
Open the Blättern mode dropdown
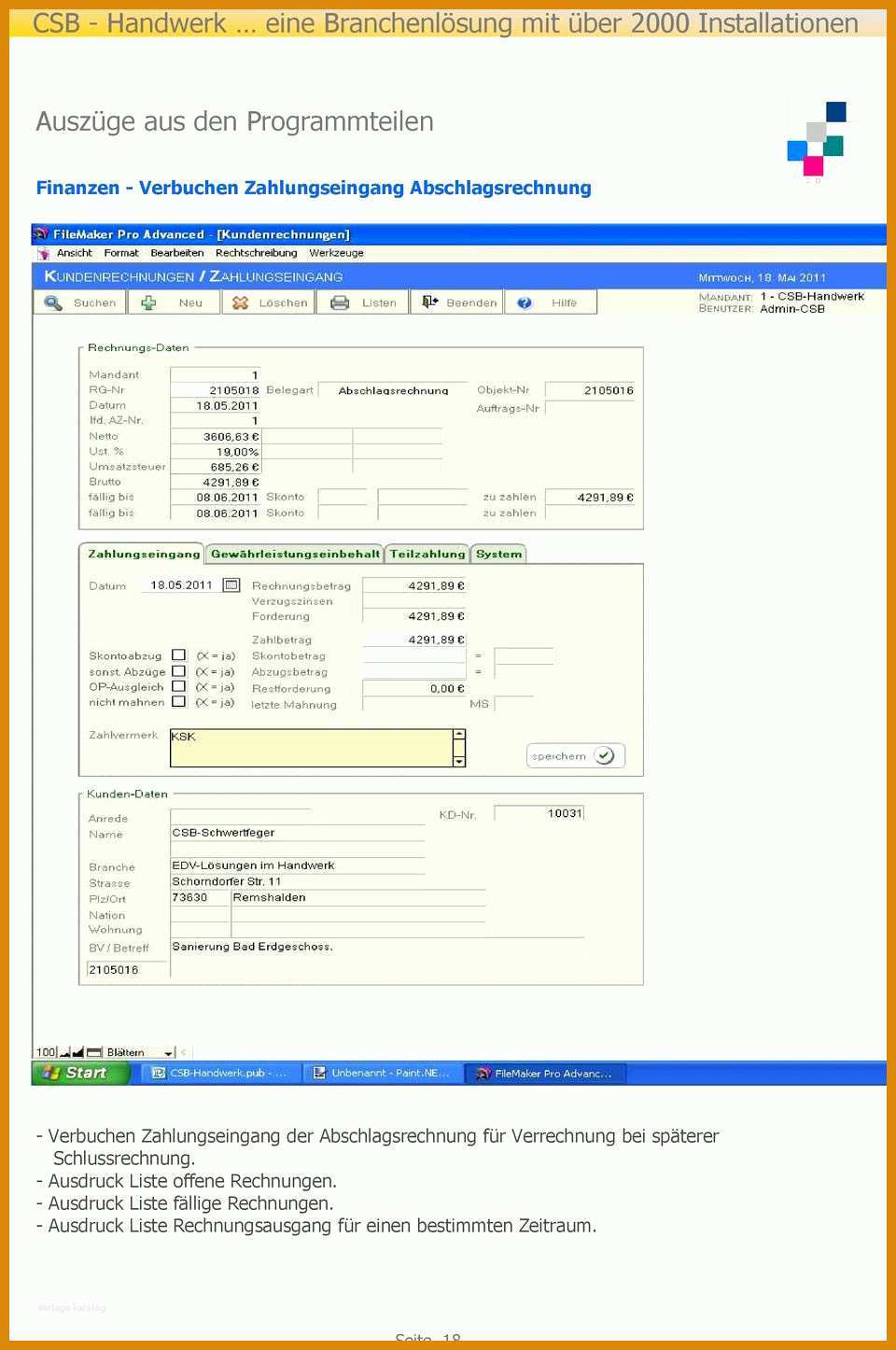(x=169, y=1053)
